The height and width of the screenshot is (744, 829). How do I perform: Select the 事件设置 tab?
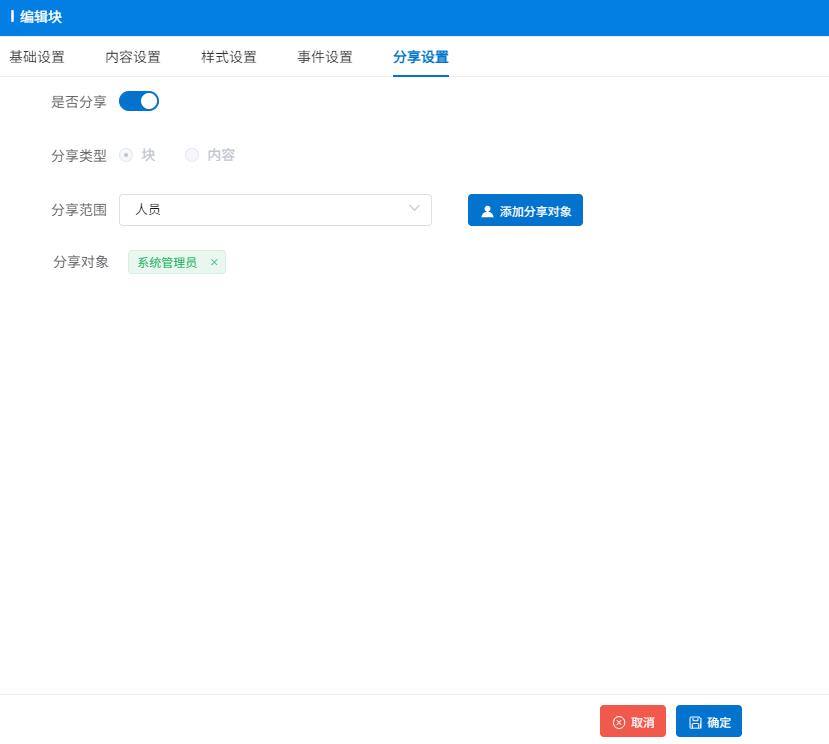coord(325,57)
